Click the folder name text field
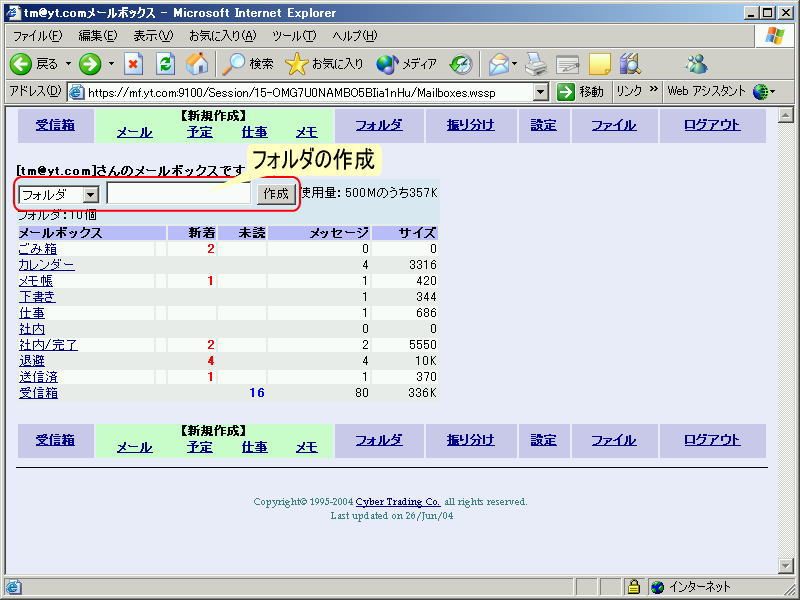The width and height of the screenshot is (800, 600). pyautogui.click(x=179, y=194)
